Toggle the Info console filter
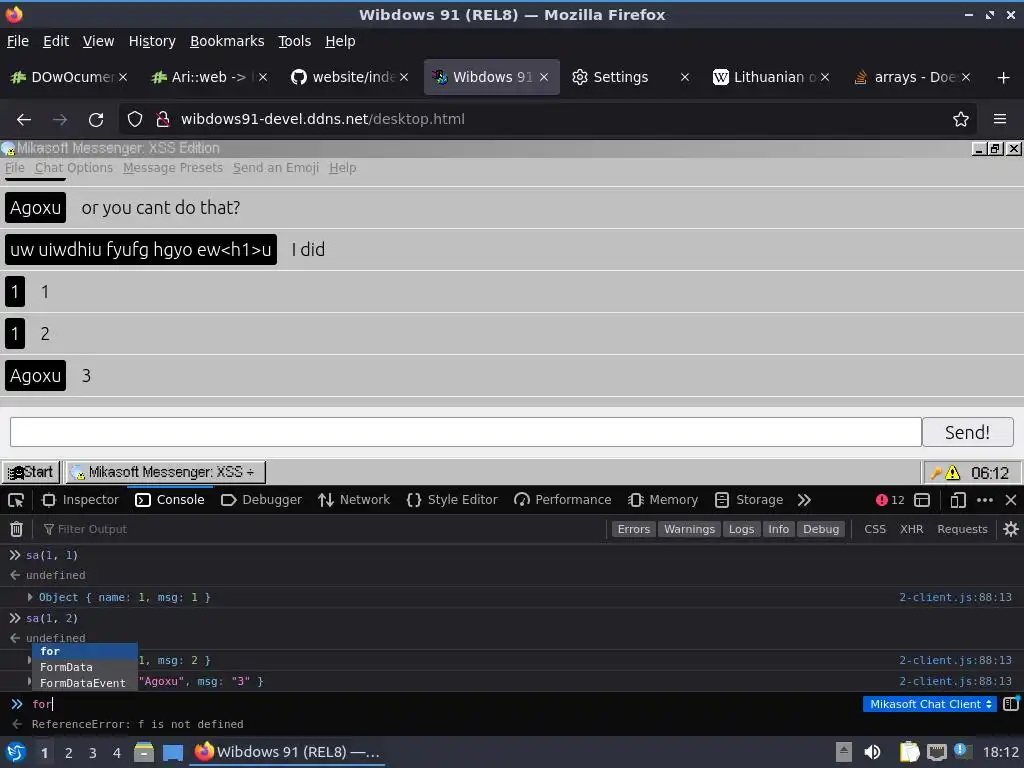Image resolution: width=1024 pixels, height=768 pixels. 778,529
